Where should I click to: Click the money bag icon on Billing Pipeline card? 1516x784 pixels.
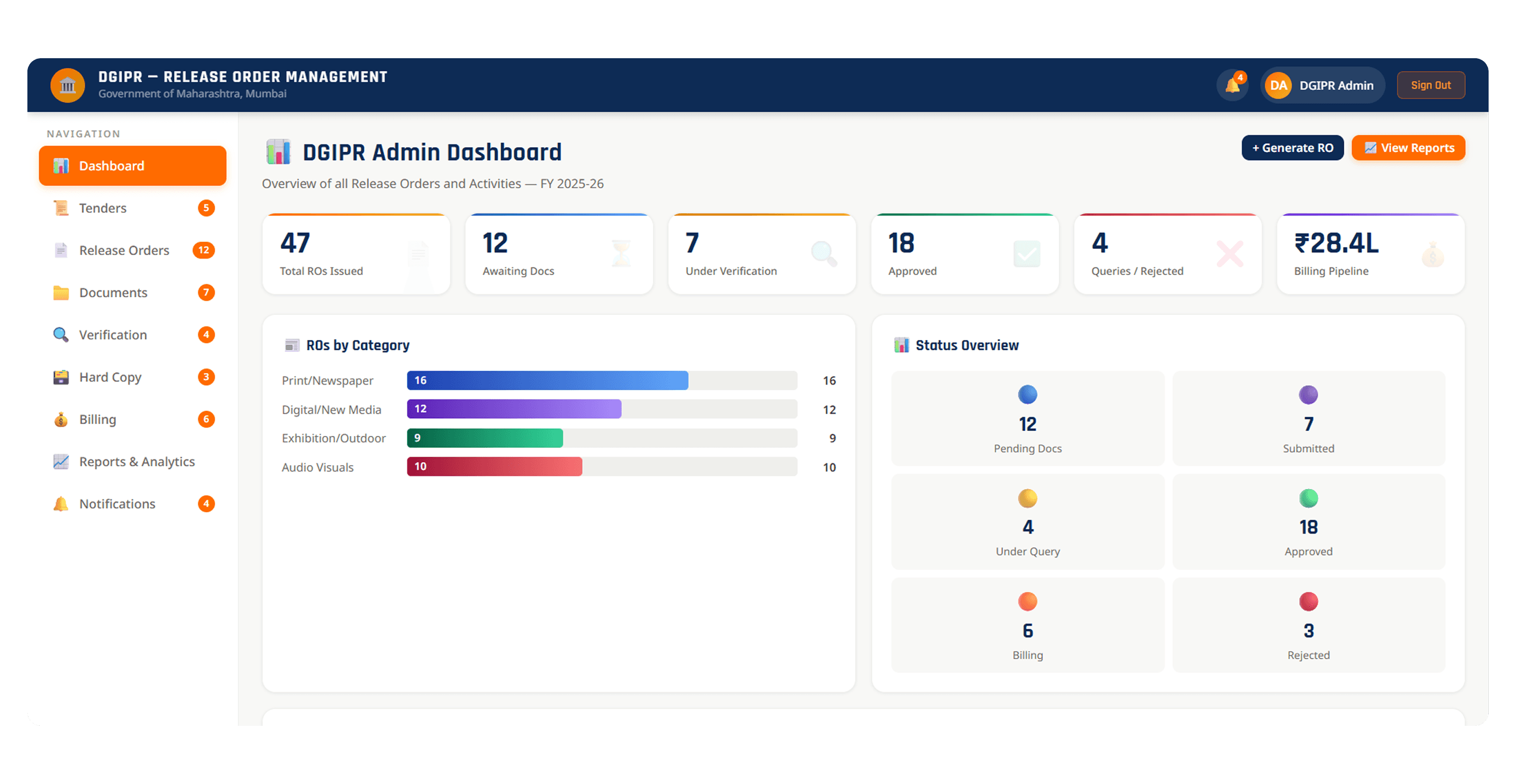click(1433, 254)
